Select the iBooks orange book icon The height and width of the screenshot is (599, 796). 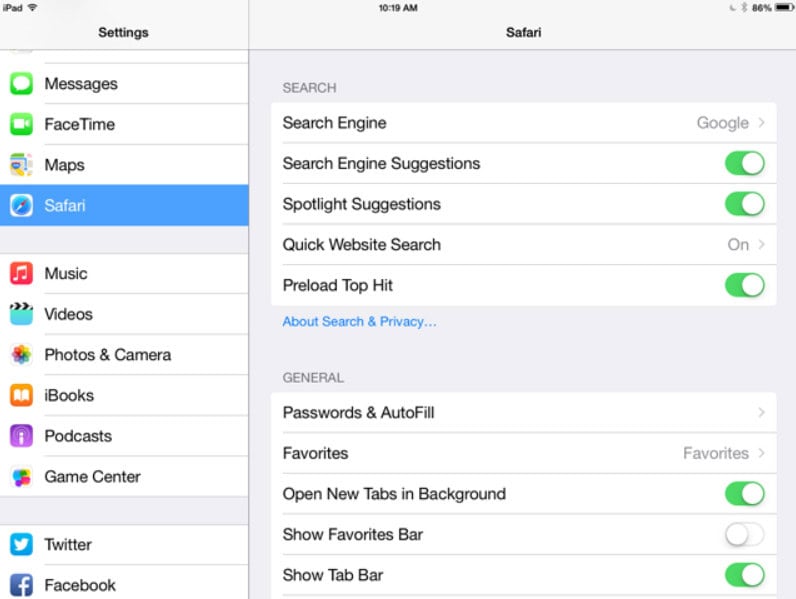coord(21,395)
